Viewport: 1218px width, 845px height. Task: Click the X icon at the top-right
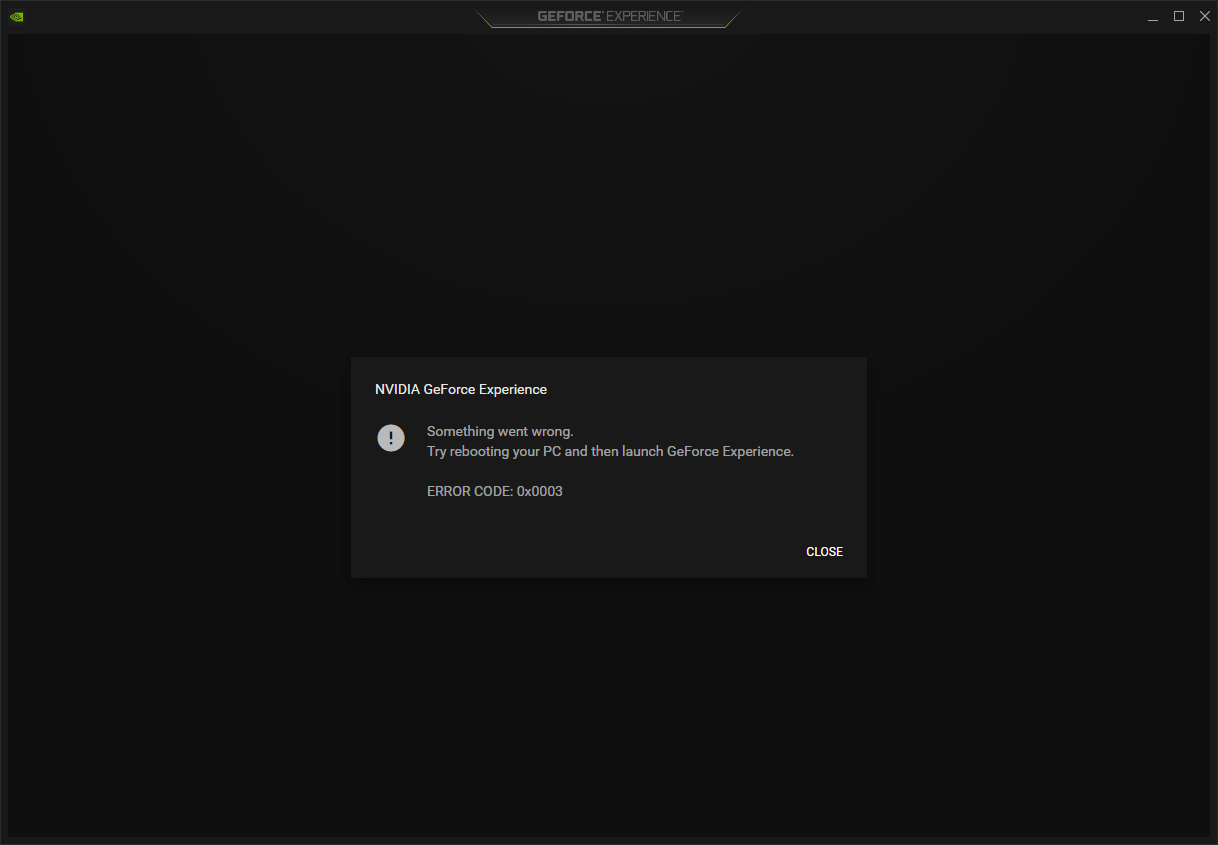tap(1204, 15)
